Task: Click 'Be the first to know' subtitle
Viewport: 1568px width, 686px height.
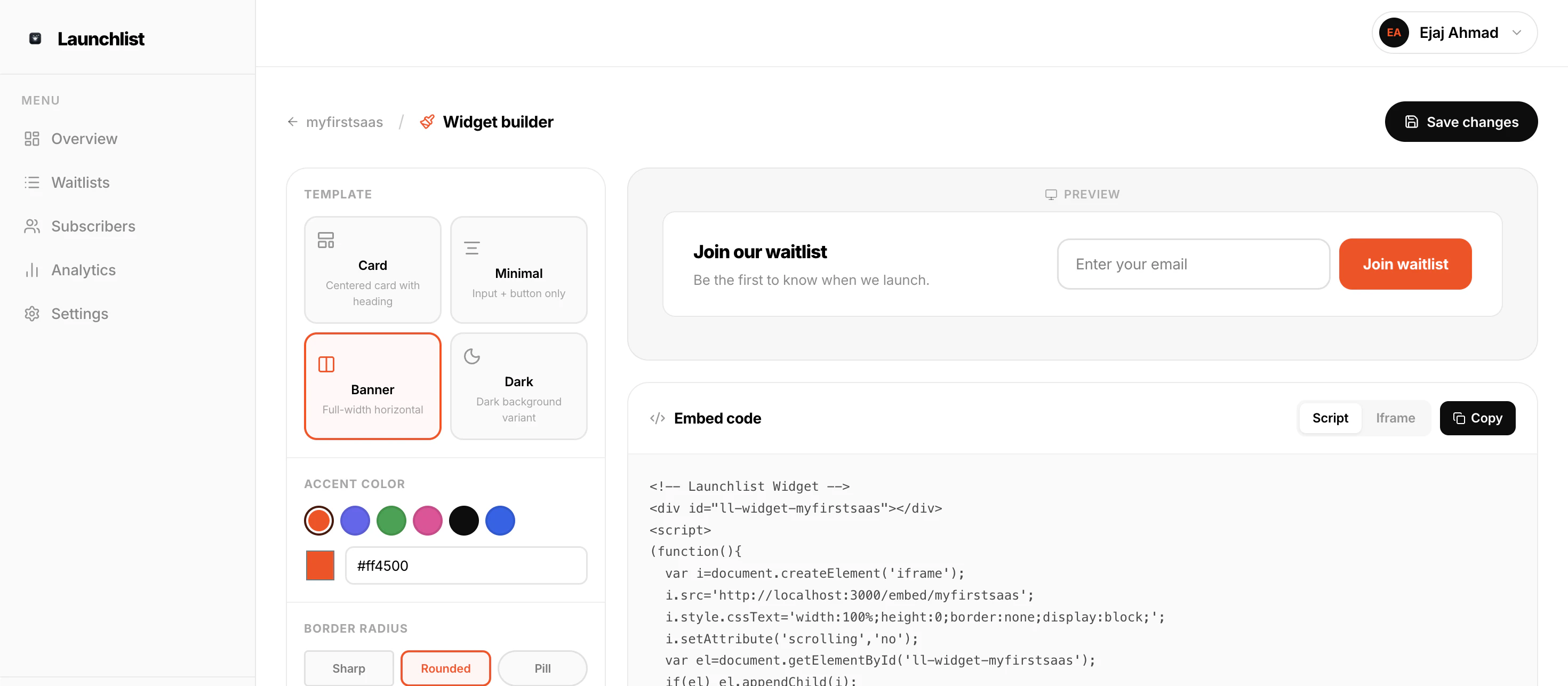Action: (811, 280)
